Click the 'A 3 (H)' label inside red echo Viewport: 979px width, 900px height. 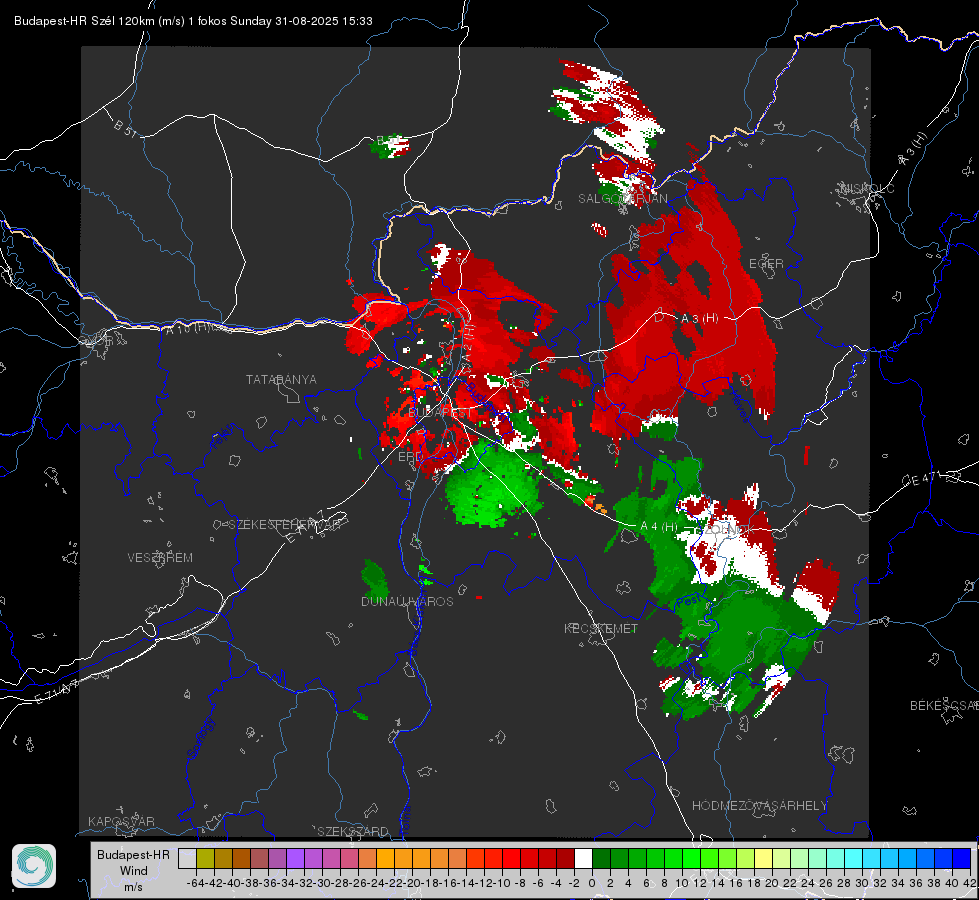coord(699,319)
